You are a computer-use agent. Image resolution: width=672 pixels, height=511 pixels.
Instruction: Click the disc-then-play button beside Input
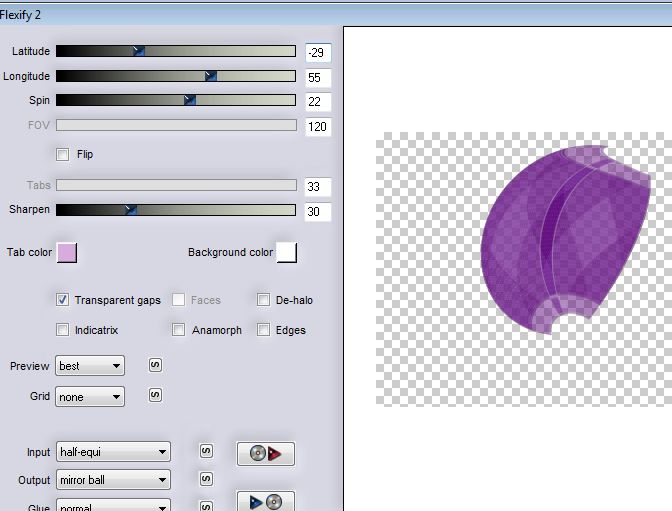(266, 454)
